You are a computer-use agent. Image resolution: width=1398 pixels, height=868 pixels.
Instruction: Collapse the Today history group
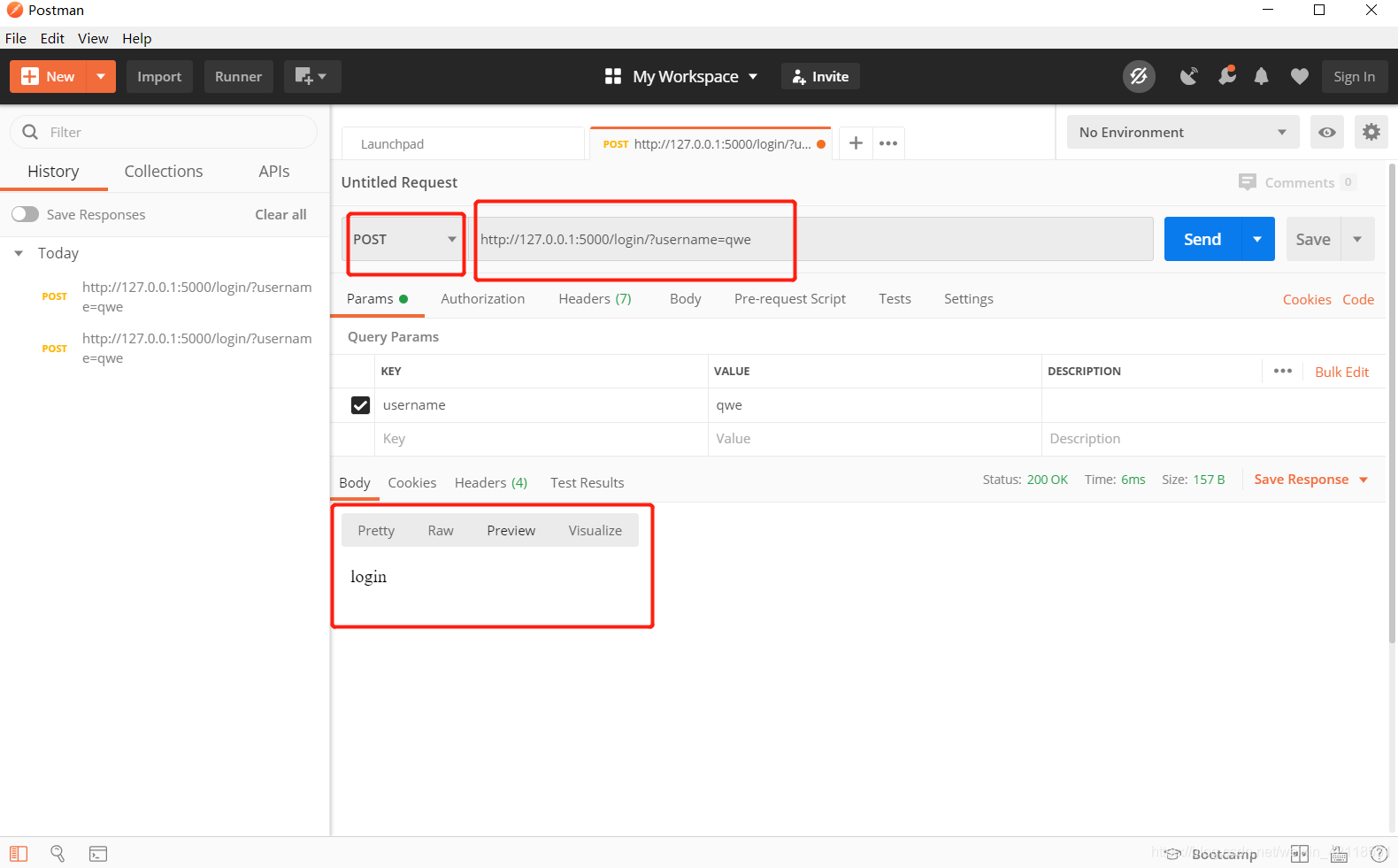19,253
